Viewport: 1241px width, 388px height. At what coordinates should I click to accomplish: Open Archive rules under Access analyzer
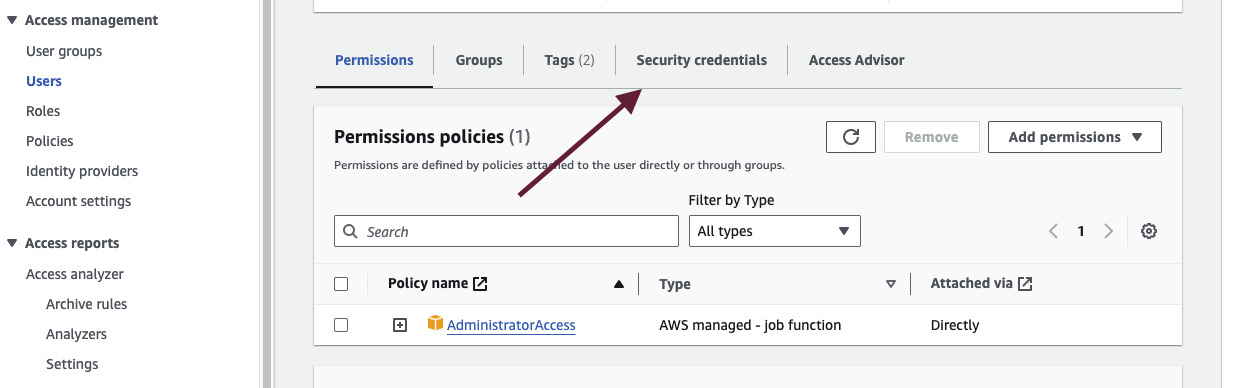[86, 304]
